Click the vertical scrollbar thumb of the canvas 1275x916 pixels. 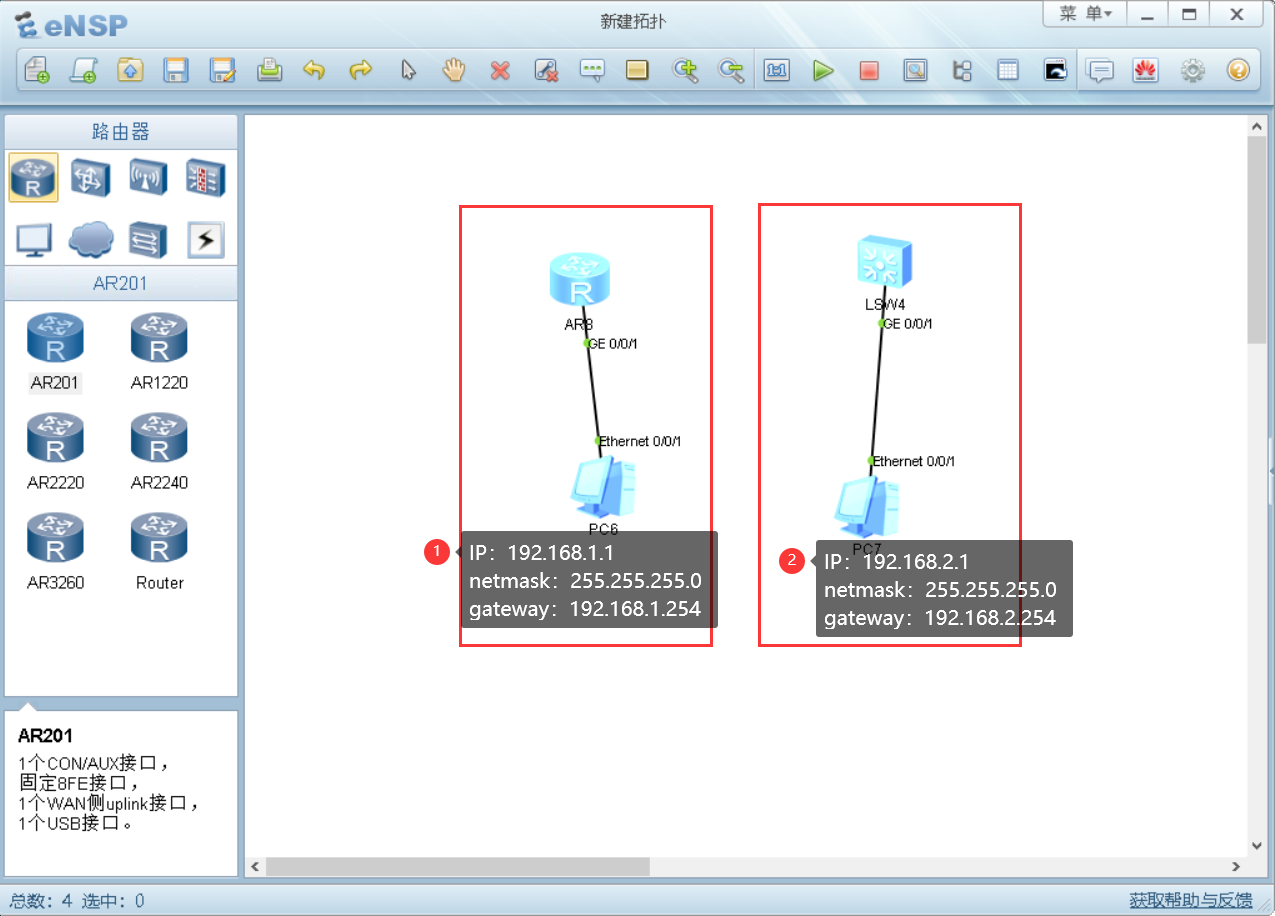pos(1257,240)
